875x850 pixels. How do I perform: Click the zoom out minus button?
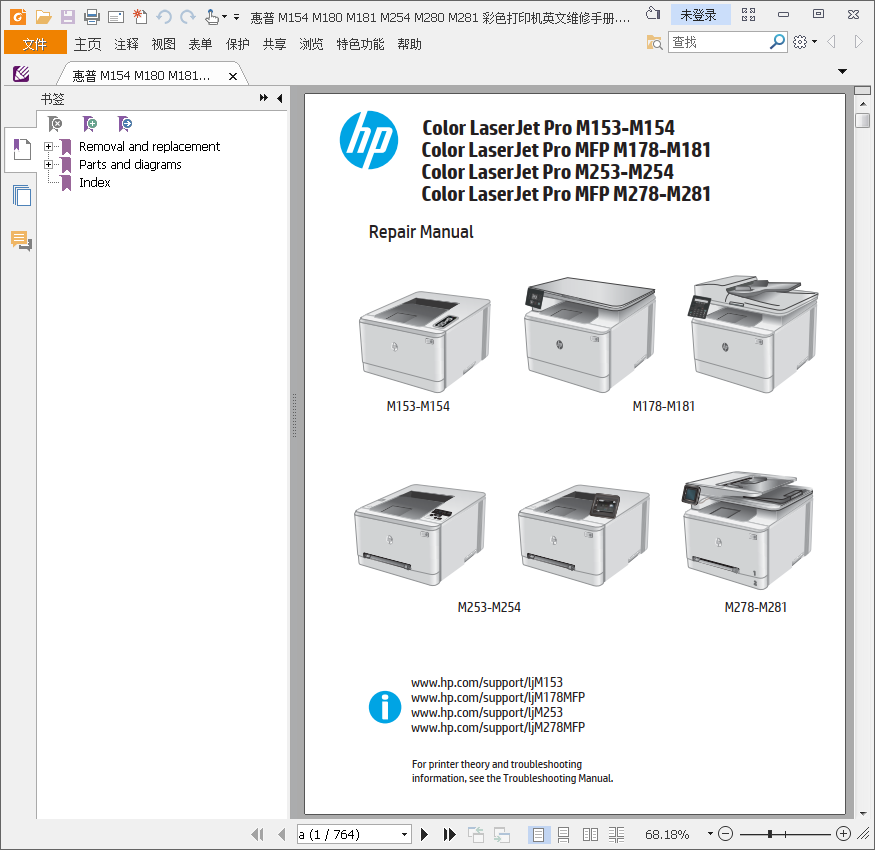click(x=725, y=834)
